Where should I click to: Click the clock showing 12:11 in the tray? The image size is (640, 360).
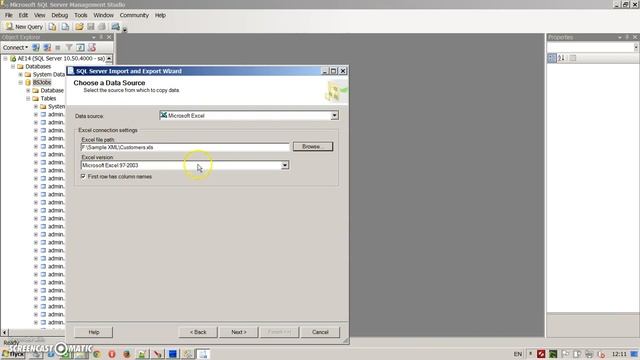(x=619, y=354)
